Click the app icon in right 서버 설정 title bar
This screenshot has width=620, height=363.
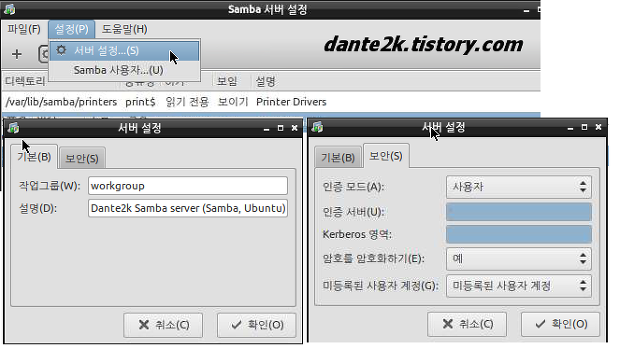[x=318, y=127]
